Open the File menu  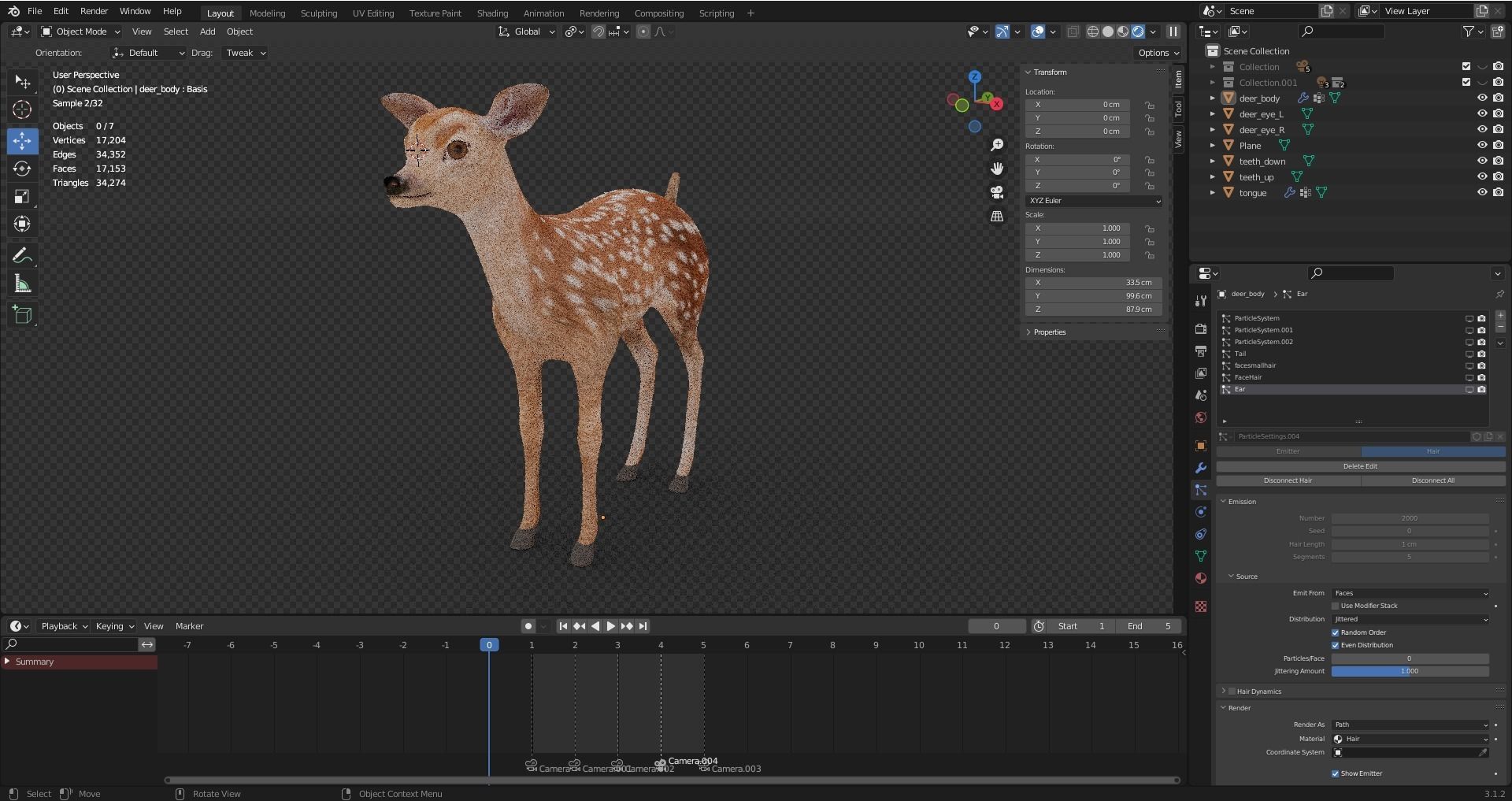[x=35, y=11]
